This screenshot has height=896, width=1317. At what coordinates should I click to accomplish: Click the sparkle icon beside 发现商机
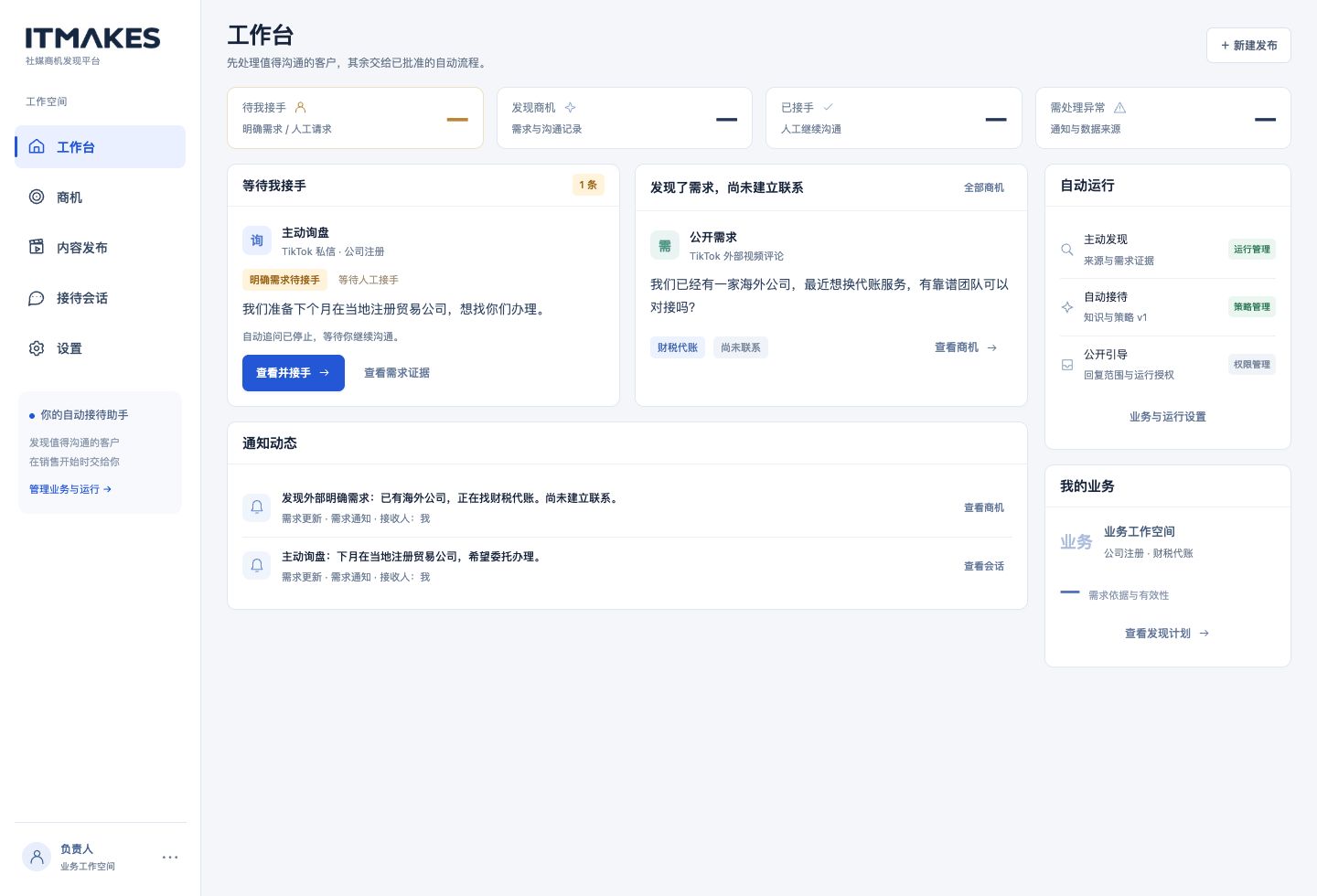click(570, 107)
